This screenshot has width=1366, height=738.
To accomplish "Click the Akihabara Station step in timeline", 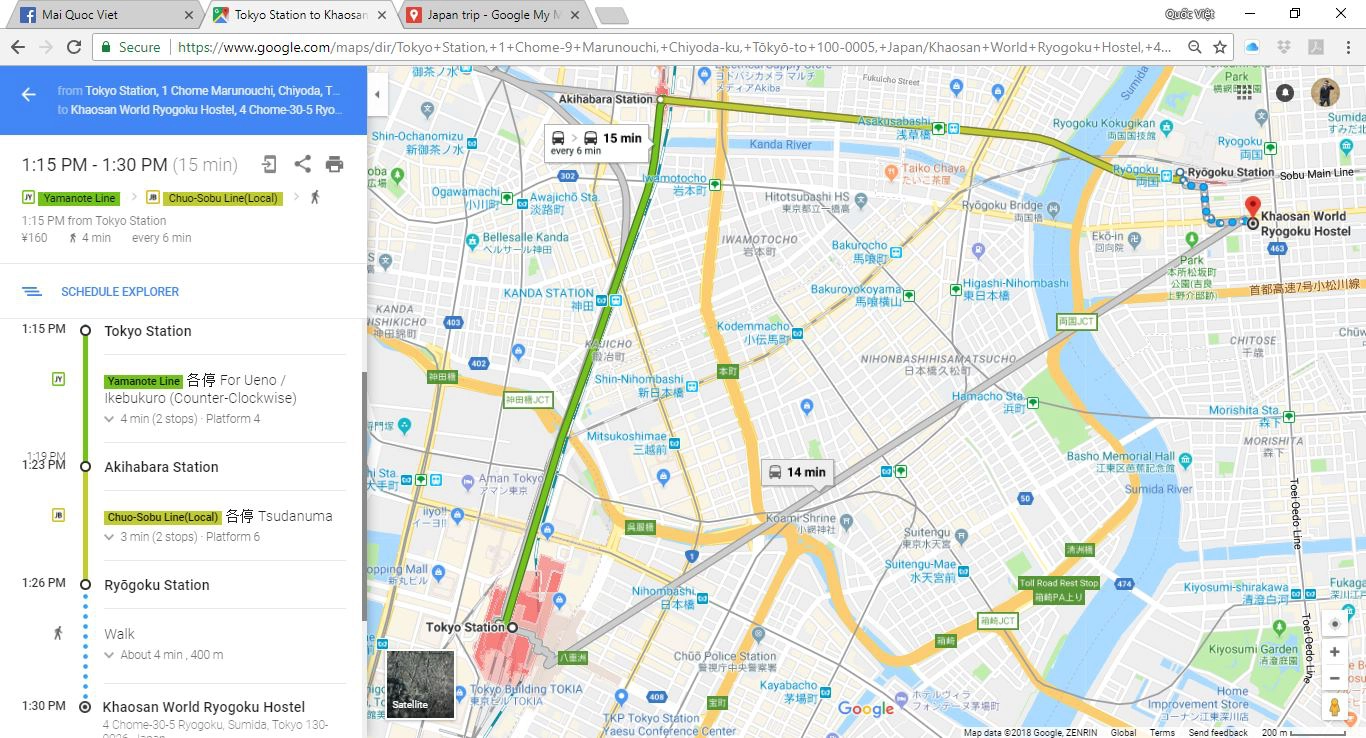I will point(161,467).
